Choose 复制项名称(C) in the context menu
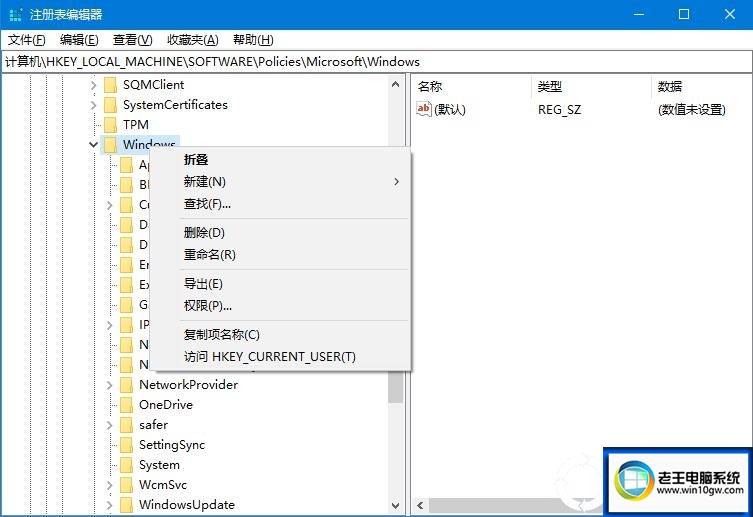753x517 pixels. [x=281, y=335]
